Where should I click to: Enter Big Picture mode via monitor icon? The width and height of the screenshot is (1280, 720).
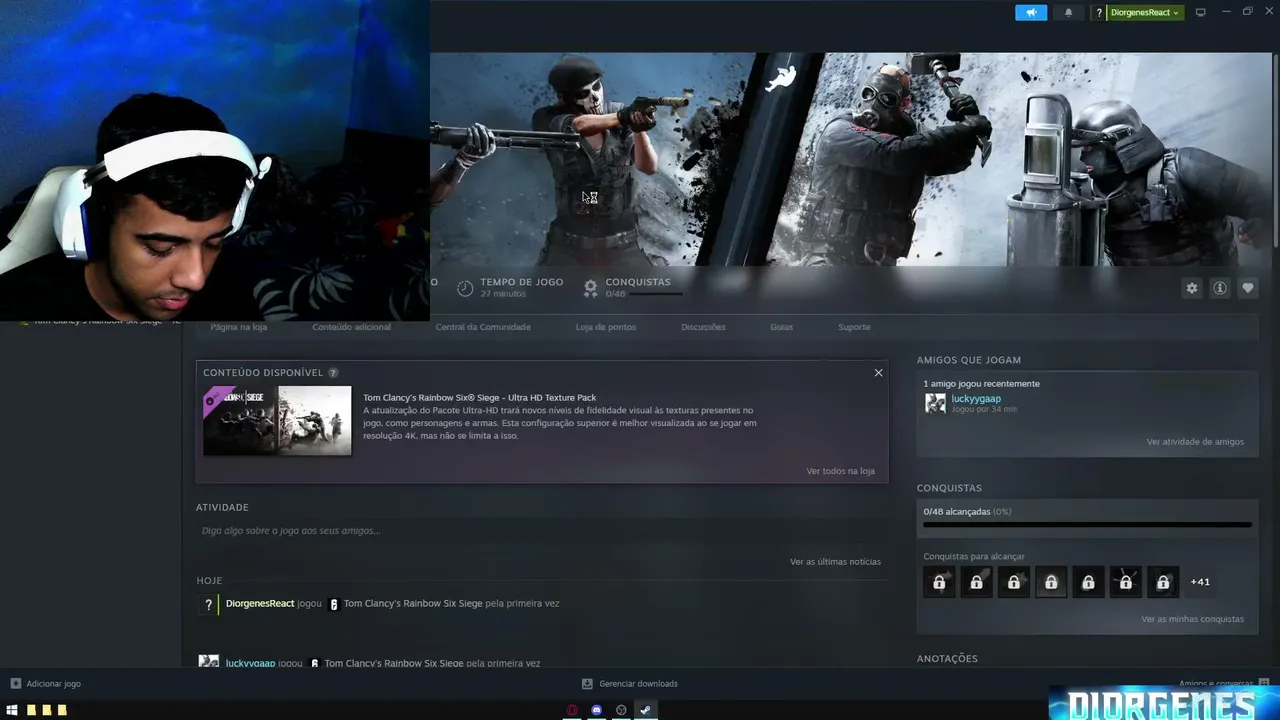tap(1201, 13)
